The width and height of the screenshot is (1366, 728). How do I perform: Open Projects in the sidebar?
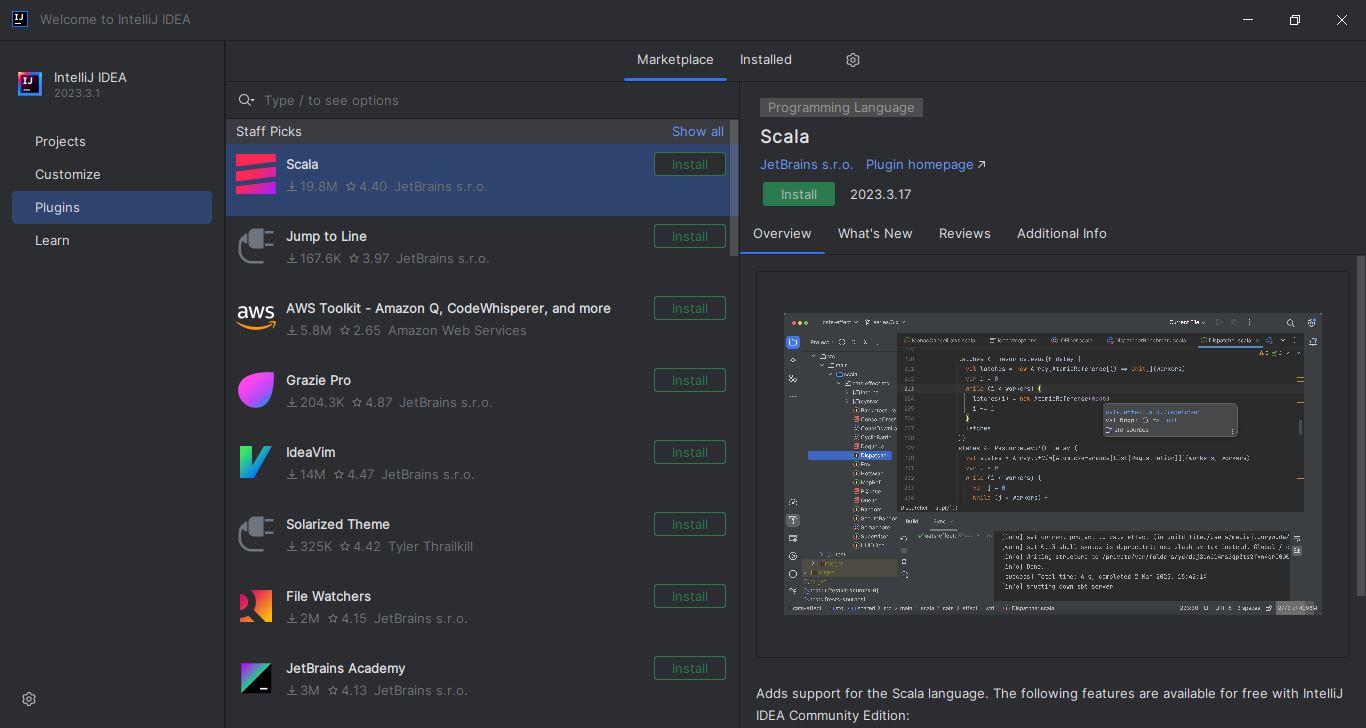112,141
